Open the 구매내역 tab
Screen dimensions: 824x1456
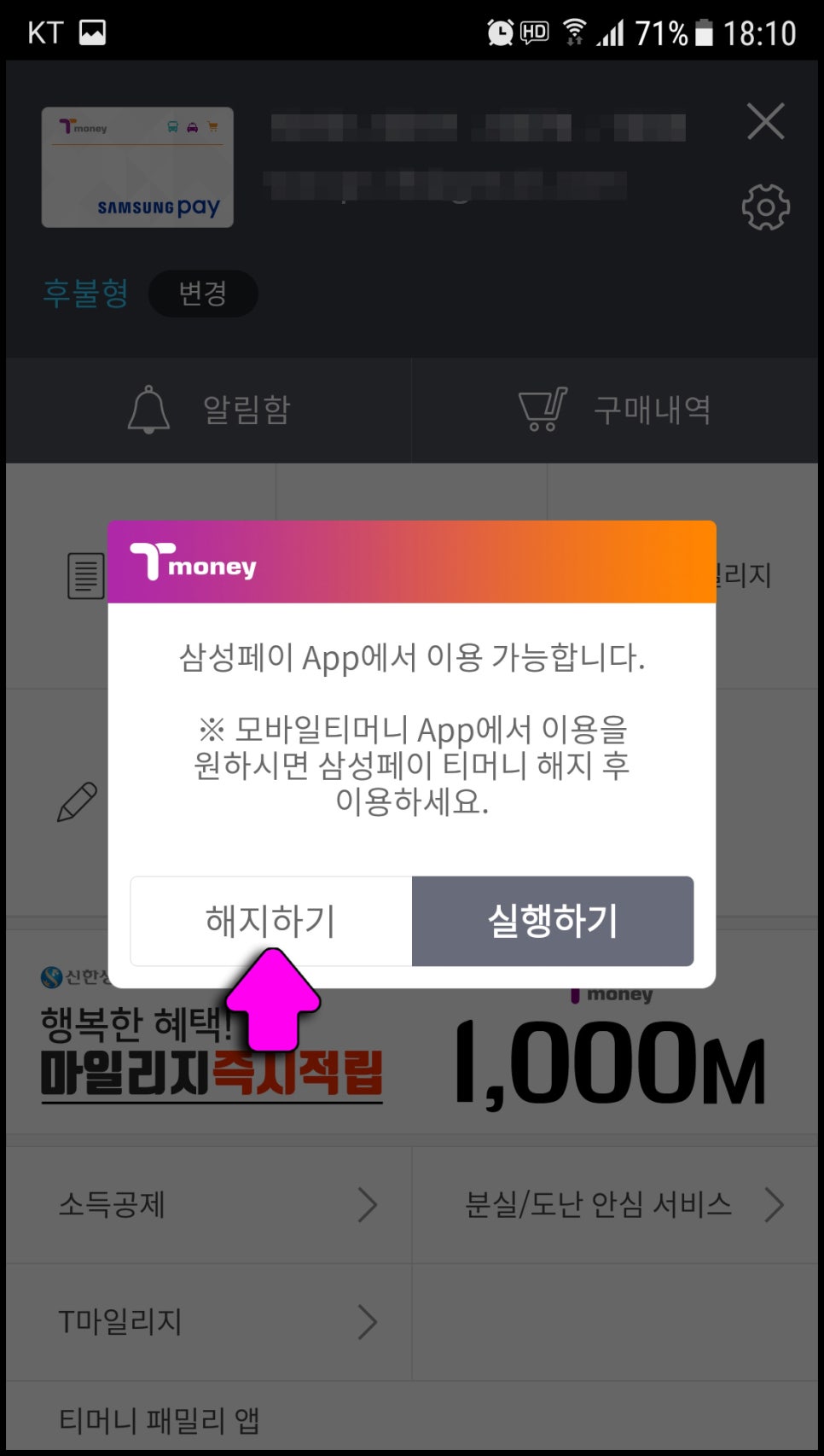tap(615, 411)
